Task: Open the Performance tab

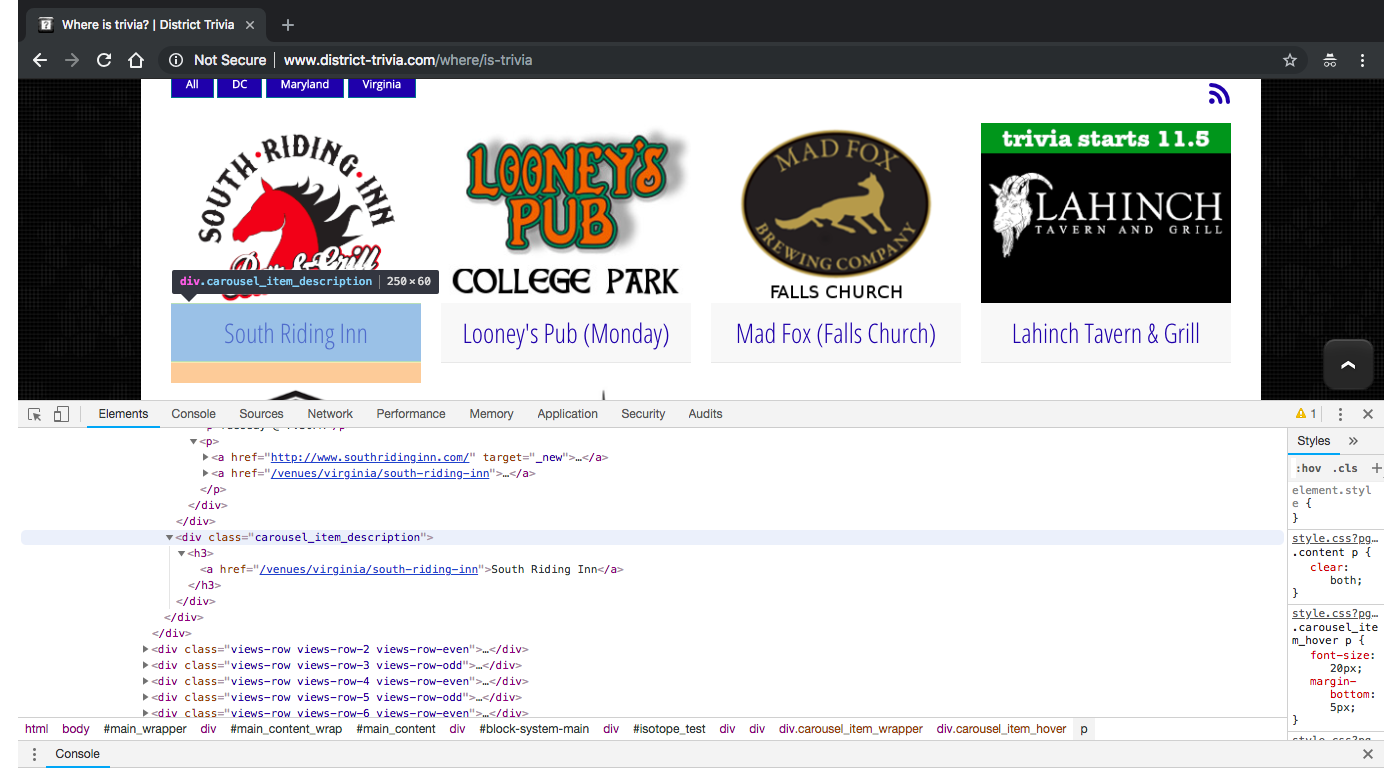Action: tap(411, 414)
